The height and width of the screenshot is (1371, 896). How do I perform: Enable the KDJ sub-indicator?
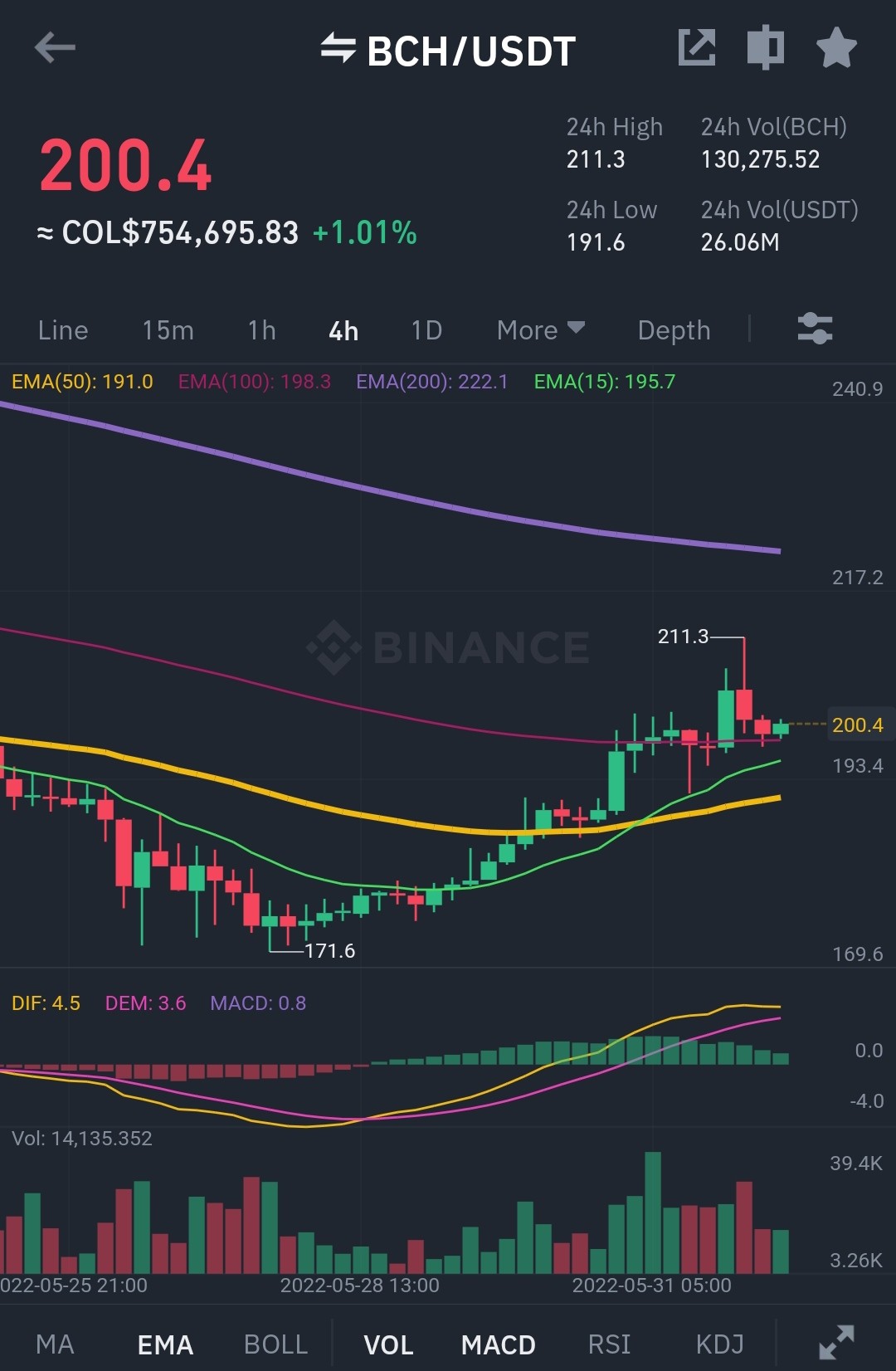coord(719,1344)
